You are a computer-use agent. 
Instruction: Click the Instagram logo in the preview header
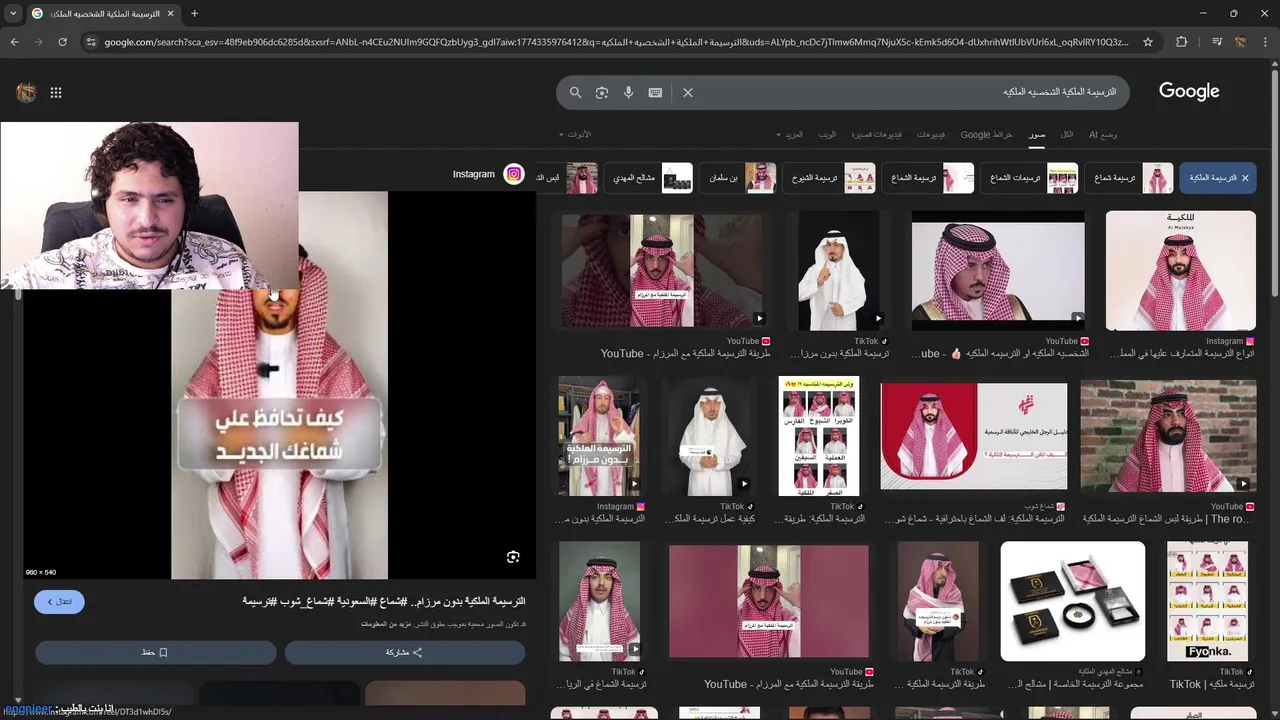(514, 174)
